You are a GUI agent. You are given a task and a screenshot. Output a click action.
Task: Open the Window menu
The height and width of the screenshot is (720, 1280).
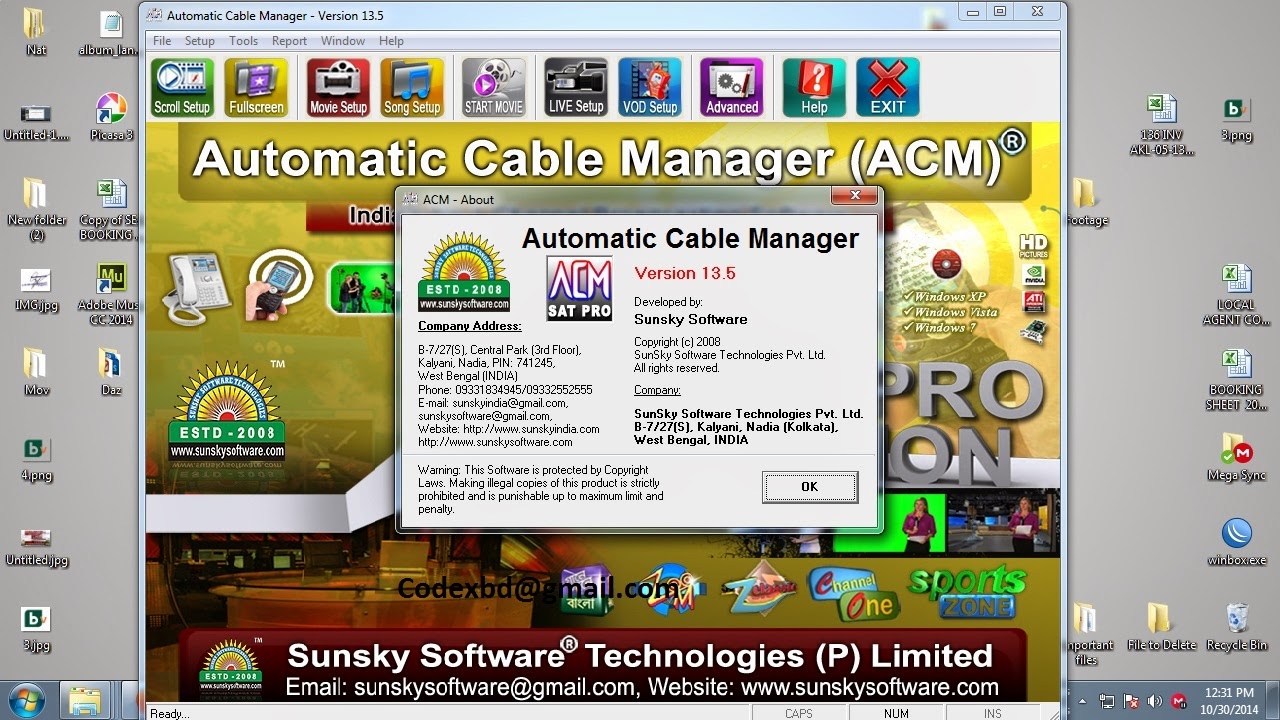[343, 41]
